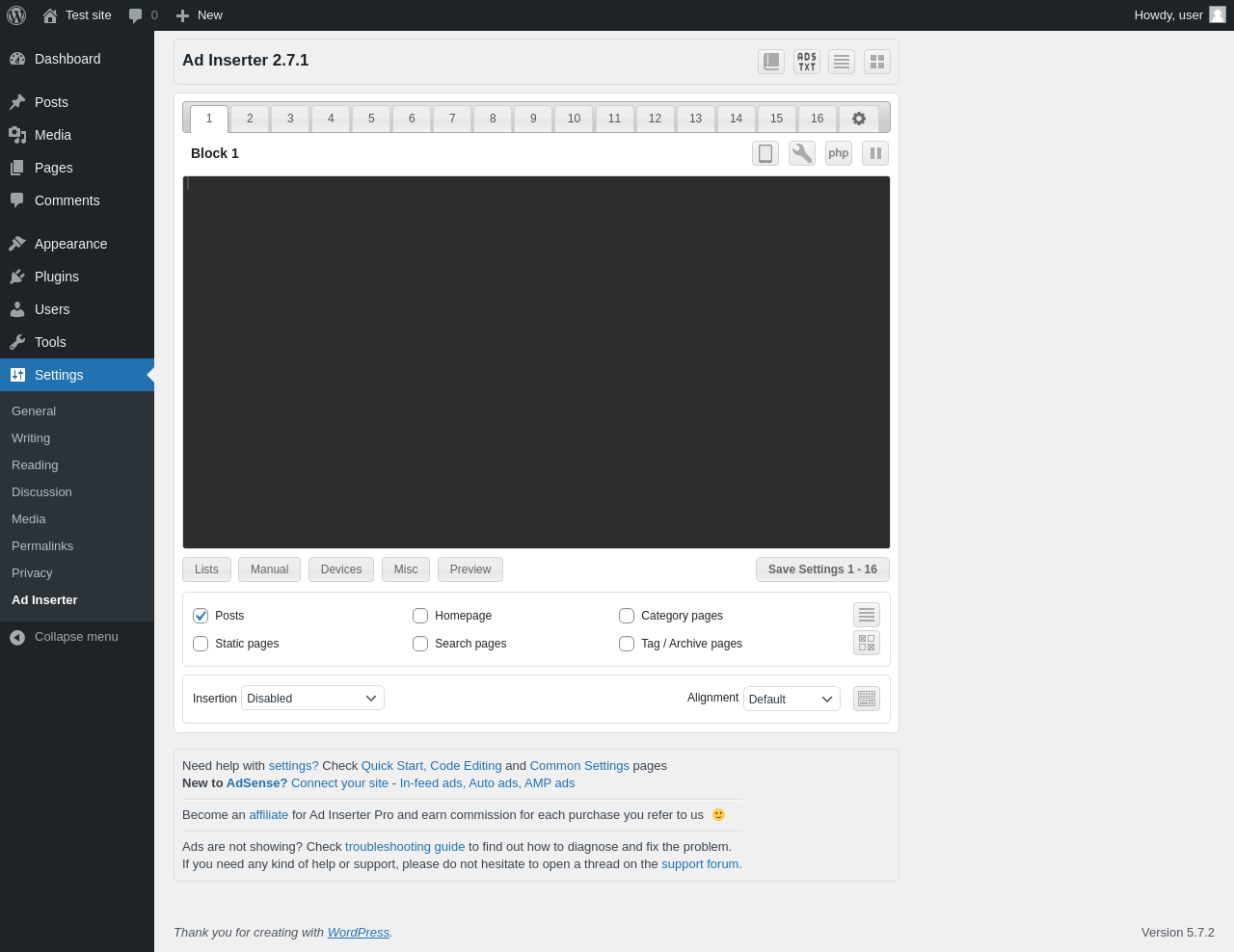
Task: Click the Manual button
Action: (270, 569)
